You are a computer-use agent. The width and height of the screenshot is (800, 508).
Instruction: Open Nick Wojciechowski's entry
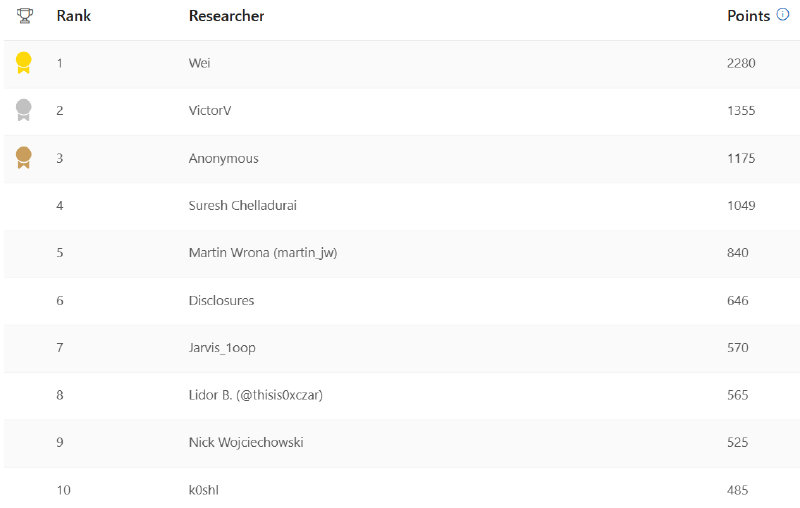point(245,442)
